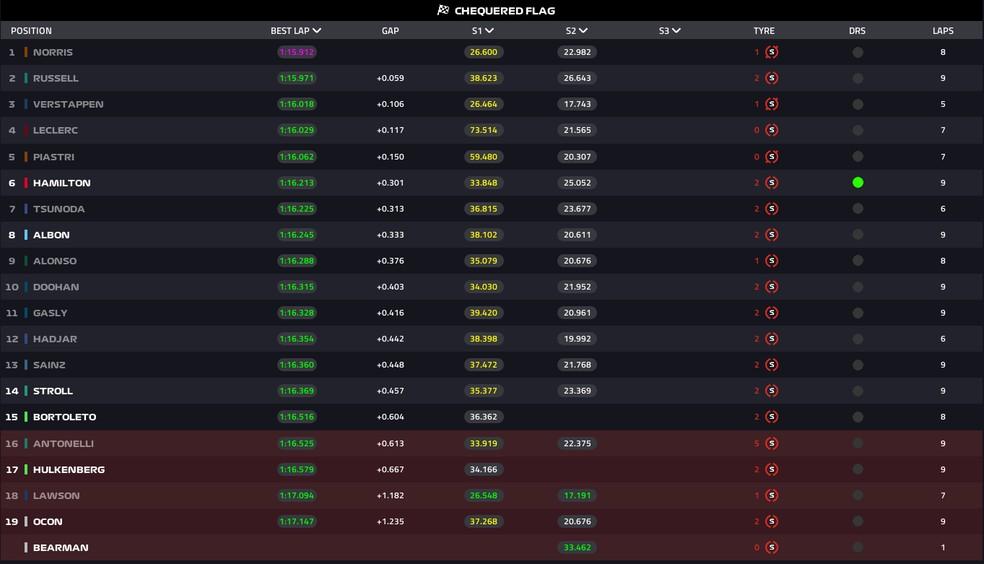The width and height of the screenshot is (984, 564).
Task: Open the S2 column dropdown
Action: (584, 30)
